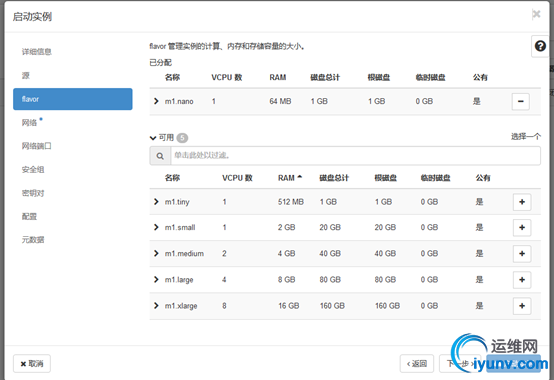Close the 启动实例 dialog with the X
This screenshot has width=554, height=380.
(x=536, y=14)
